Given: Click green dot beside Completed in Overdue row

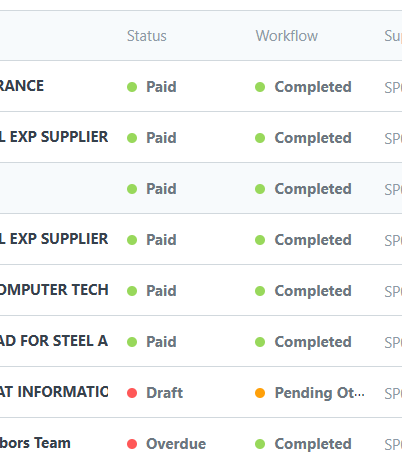Looking at the screenshot, I should pyautogui.click(x=260, y=444).
